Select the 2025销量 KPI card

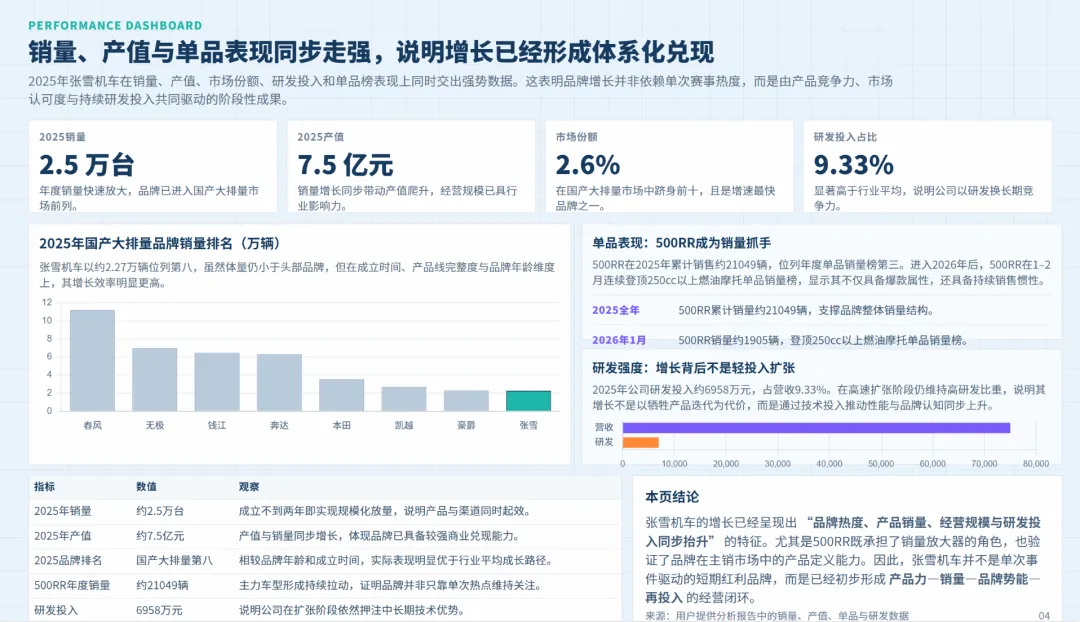[153, 165]
